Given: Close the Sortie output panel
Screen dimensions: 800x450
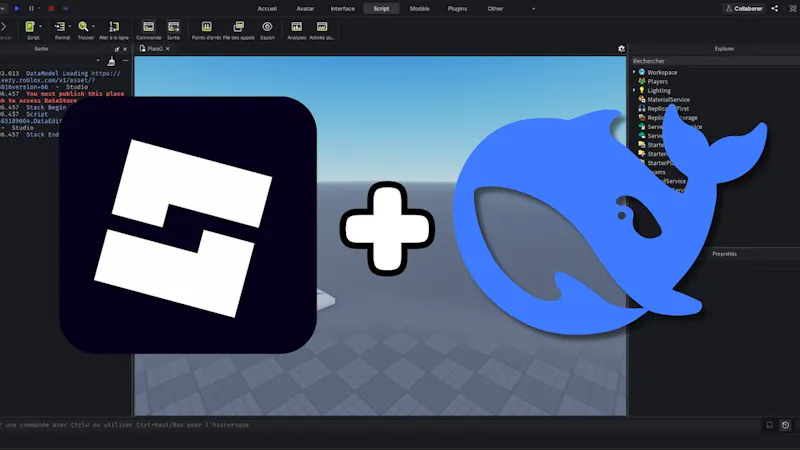Looking at the screenshot, I should click(x=125, y=49).
